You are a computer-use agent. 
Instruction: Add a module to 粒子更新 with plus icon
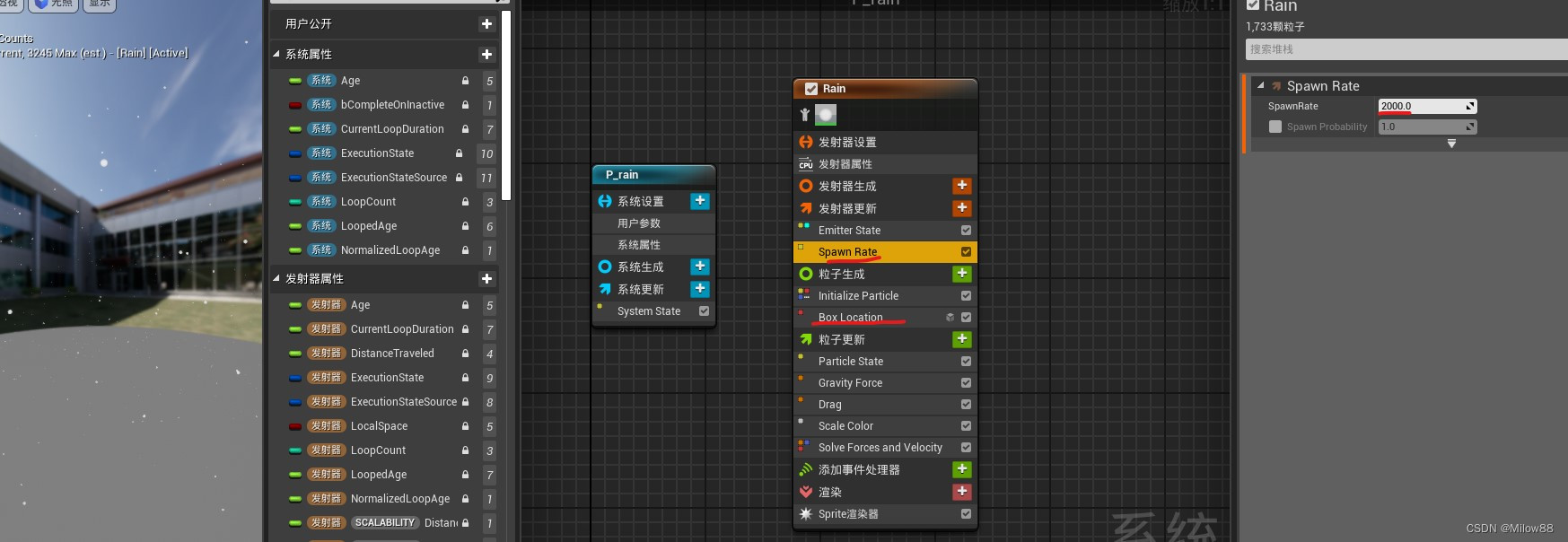pos(961,339)
